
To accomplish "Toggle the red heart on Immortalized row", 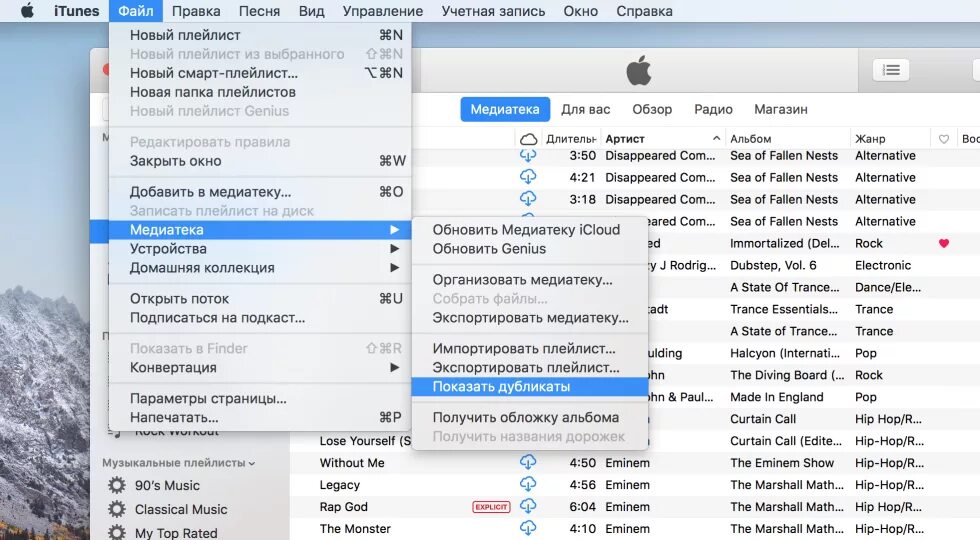I will pyautogui.click(x=944, y=243).
